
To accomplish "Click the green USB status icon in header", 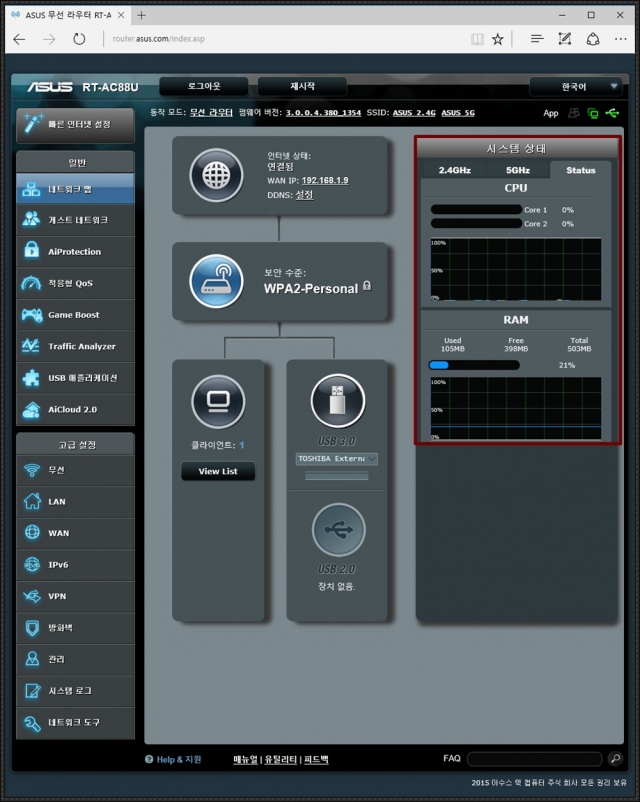I will pyautogui.click(x=612, y=113).
